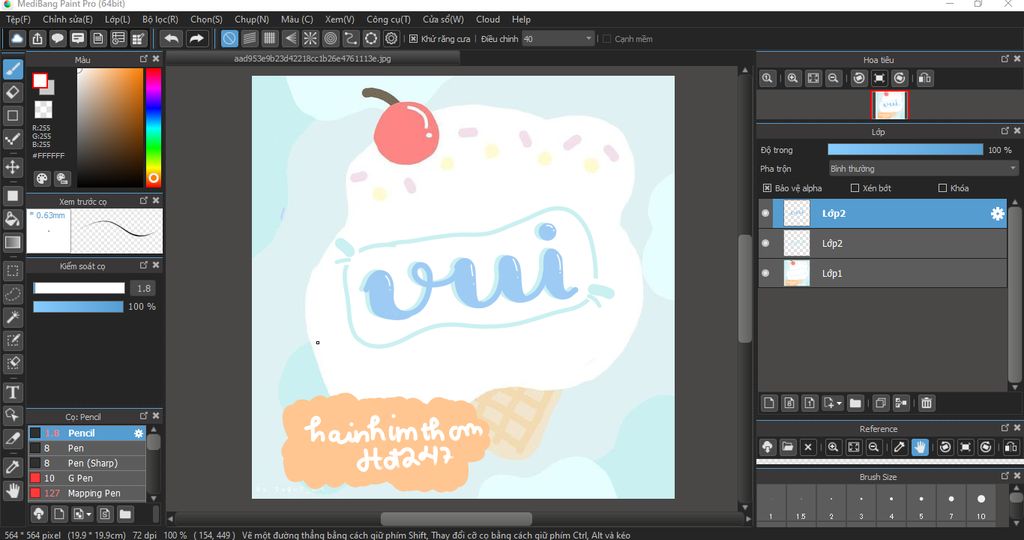Open the Bộ lọc(R) menu
The width and height of the screenshot is (1024, 540).
[160, 20]
